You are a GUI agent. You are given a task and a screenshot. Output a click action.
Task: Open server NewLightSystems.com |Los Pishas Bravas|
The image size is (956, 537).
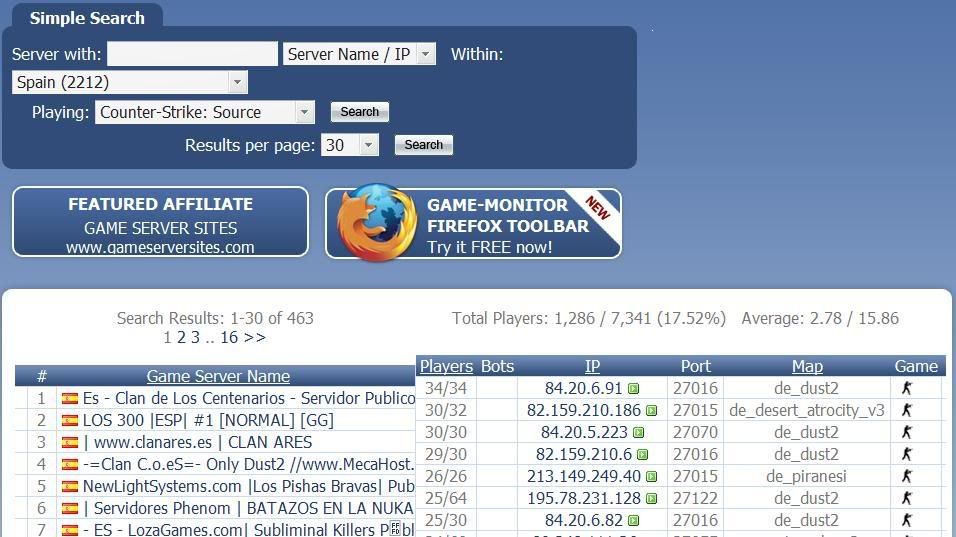pyautogui.click(x=249, y=486)
